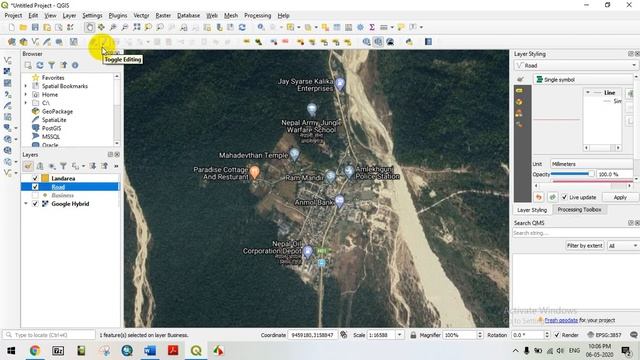Adjust the Opacity slider
The image size is (640, 360).
(572, 174)
